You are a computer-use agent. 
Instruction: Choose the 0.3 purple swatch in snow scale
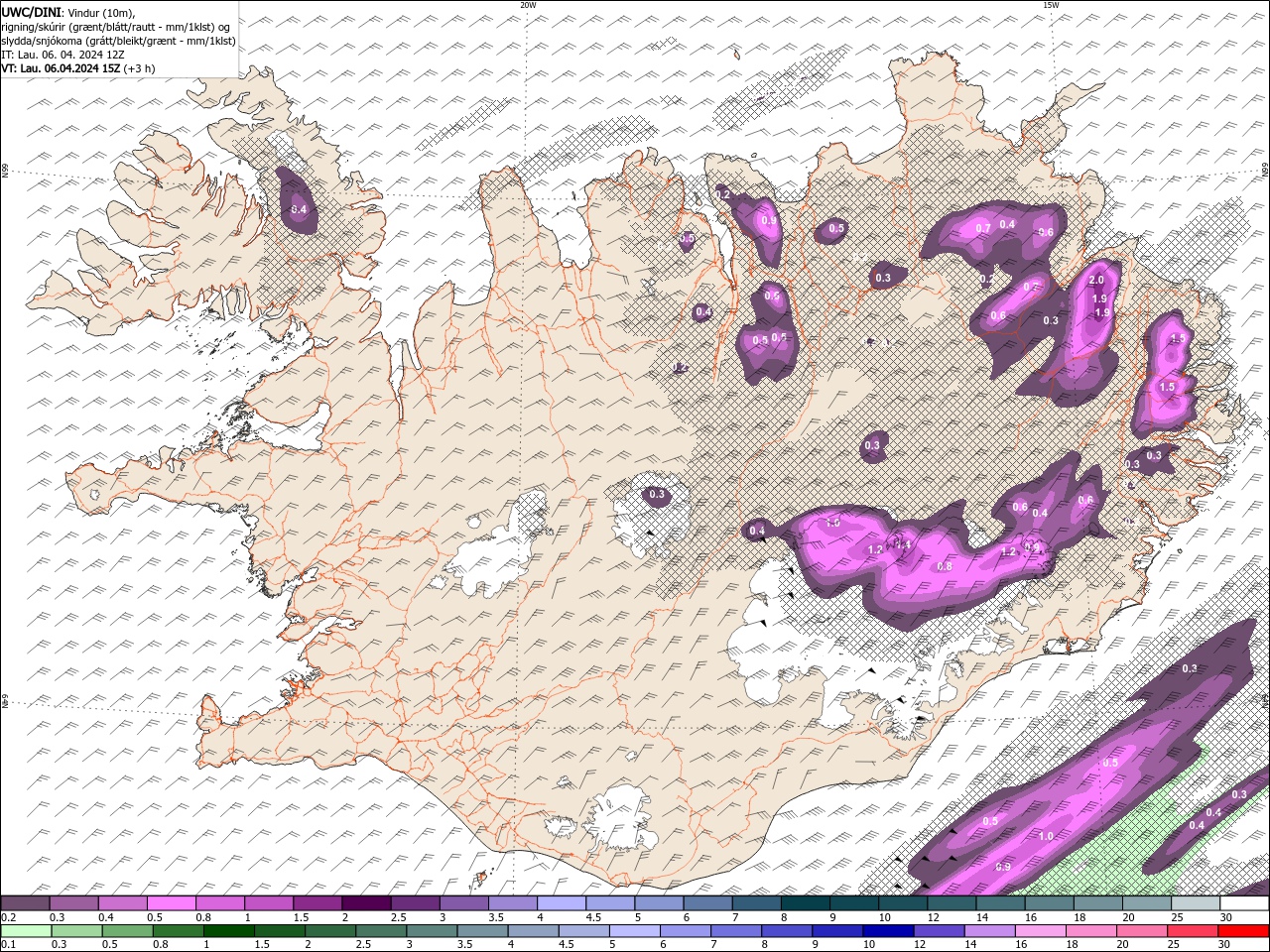click(74, 903)
